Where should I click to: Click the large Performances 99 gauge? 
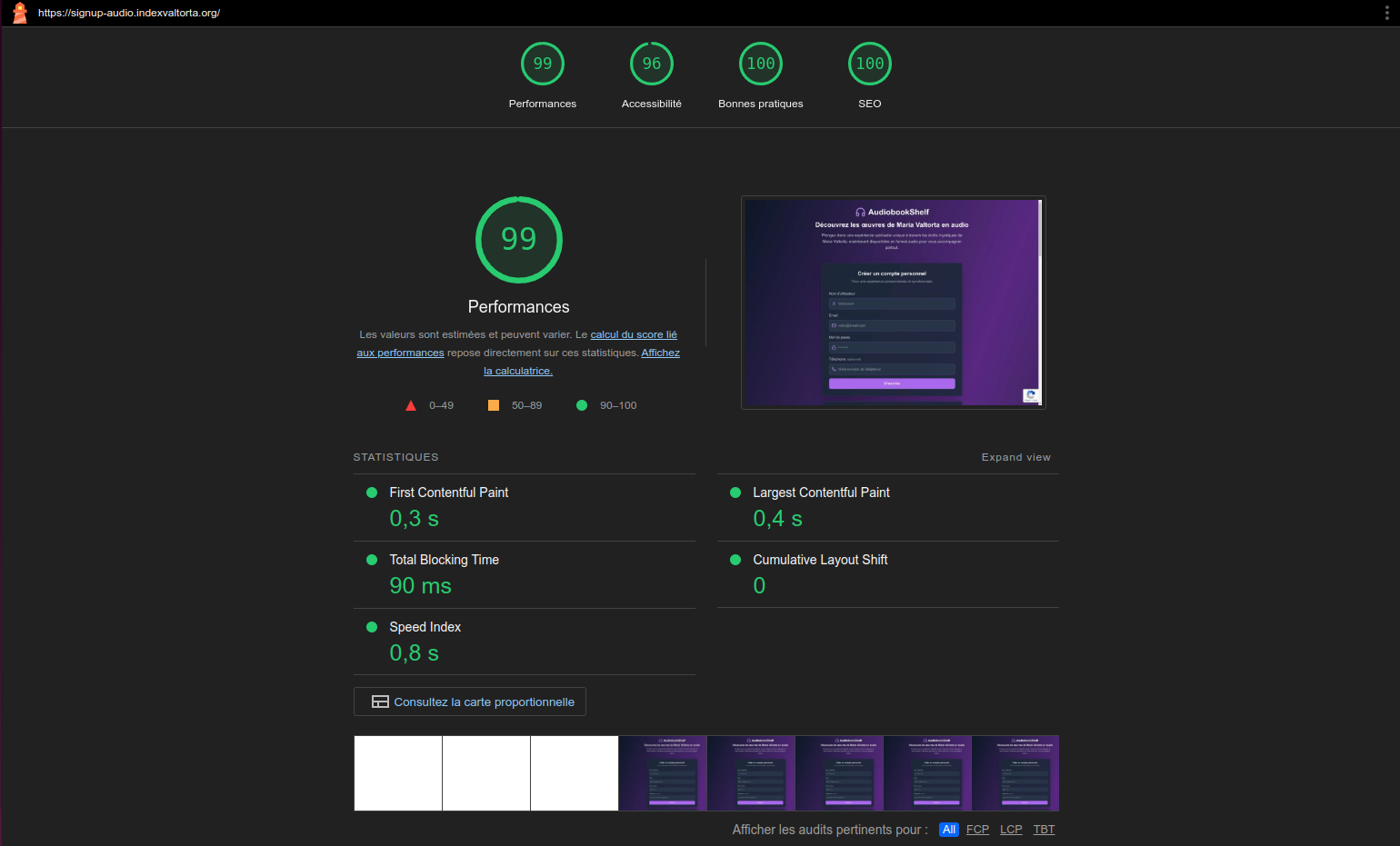(519, 240)
